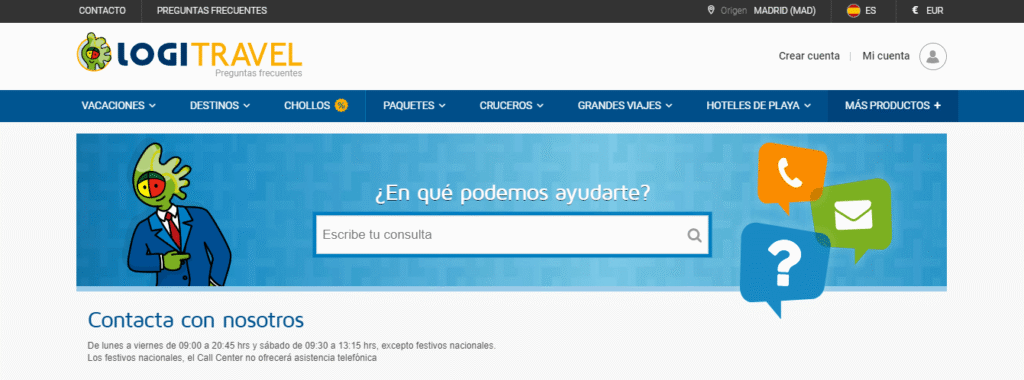Click the 'Escribe tu consulta' search field
1024x380 pixels.
511,235
